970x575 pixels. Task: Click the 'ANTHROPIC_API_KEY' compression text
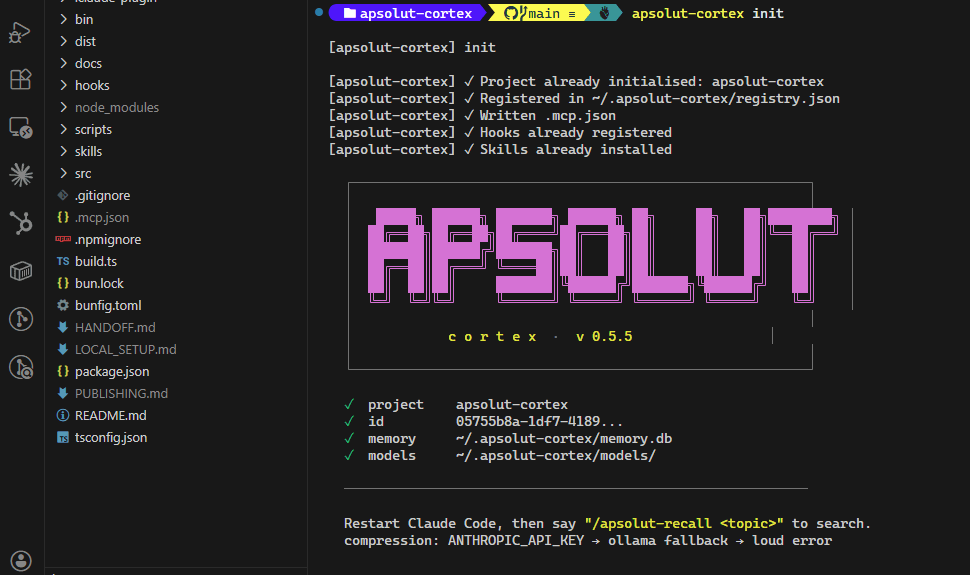pyautogui.click(x=516, y=541)
